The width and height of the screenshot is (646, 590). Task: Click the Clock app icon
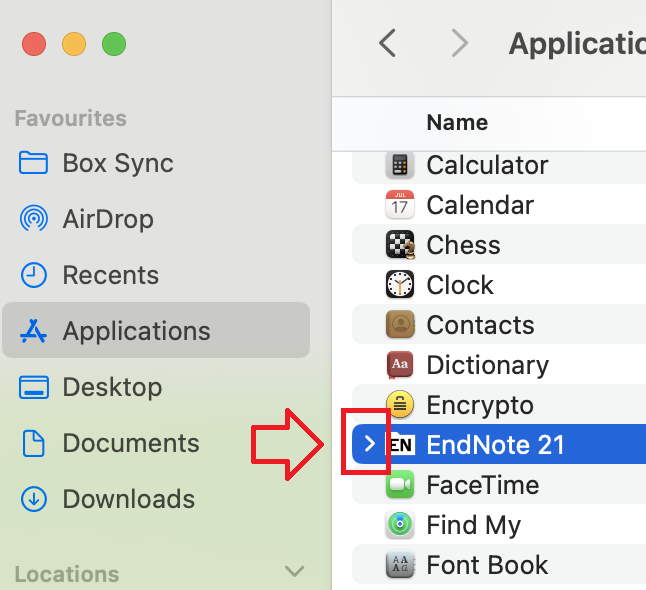click(x=400, y=285)
